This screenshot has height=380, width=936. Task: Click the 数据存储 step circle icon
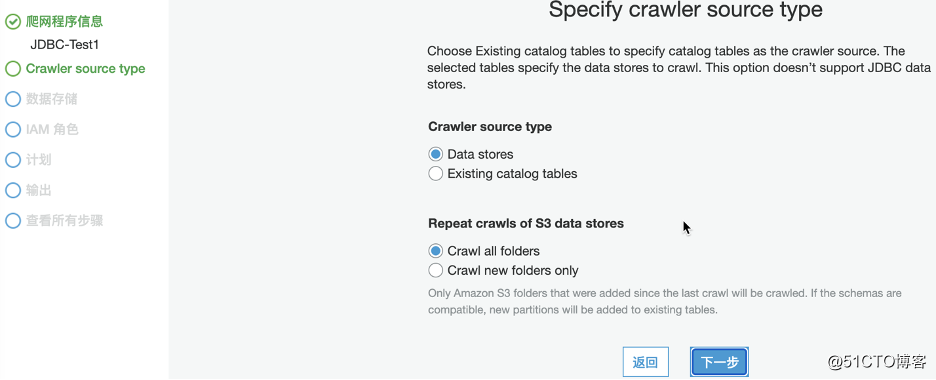pyautogui.click(x=13, y=99)
